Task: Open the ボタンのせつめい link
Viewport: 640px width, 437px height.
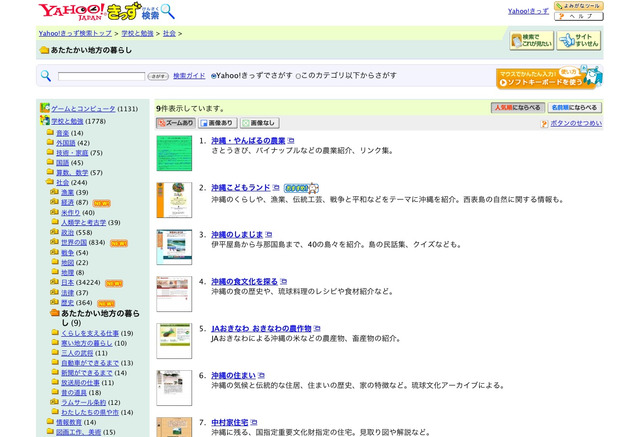Action: pos(576,123)
